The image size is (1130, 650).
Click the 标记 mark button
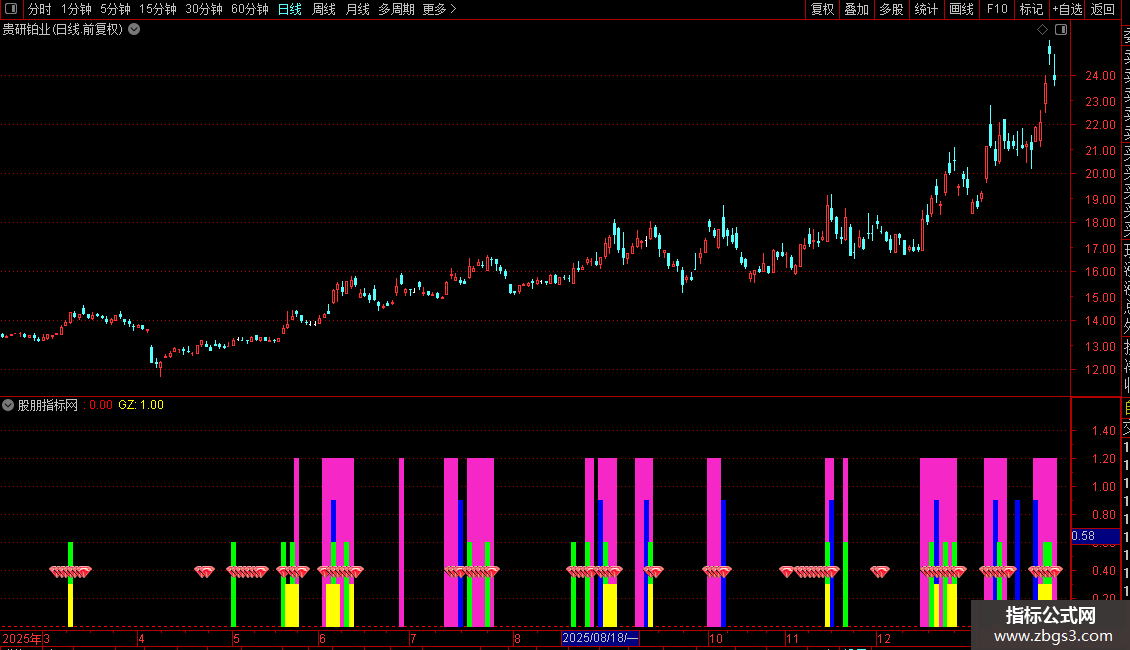coord(1031,9)
